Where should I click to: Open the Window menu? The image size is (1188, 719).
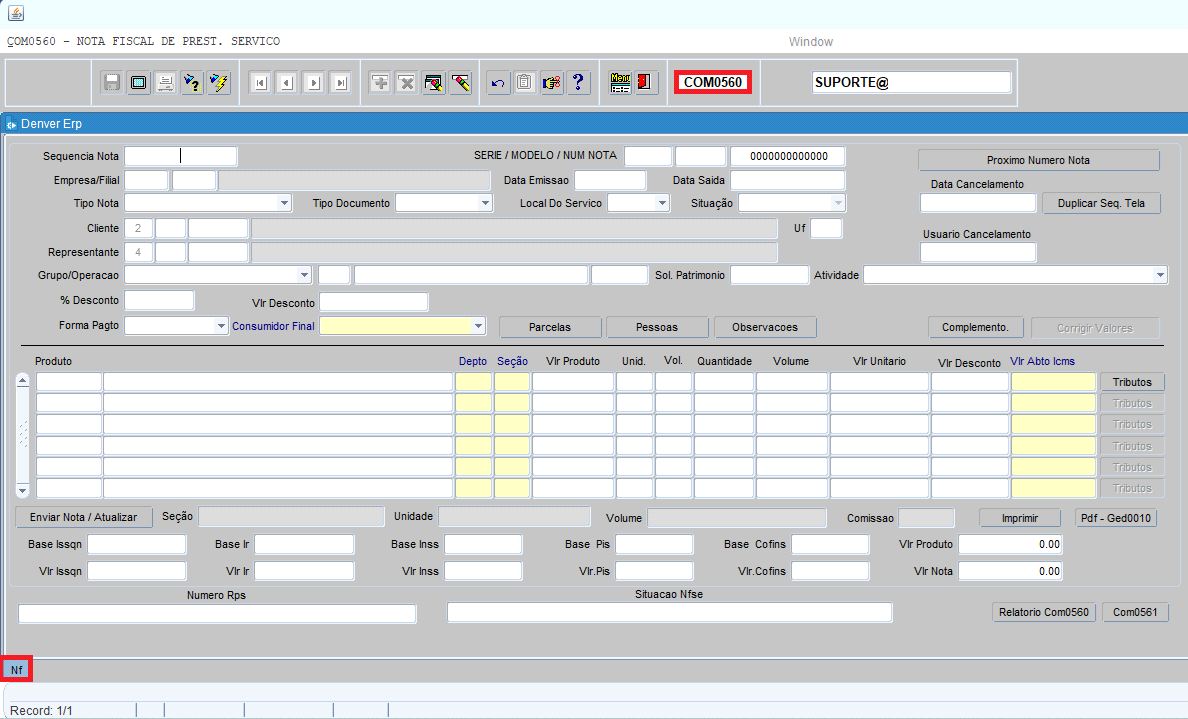[x=811, y=42]
